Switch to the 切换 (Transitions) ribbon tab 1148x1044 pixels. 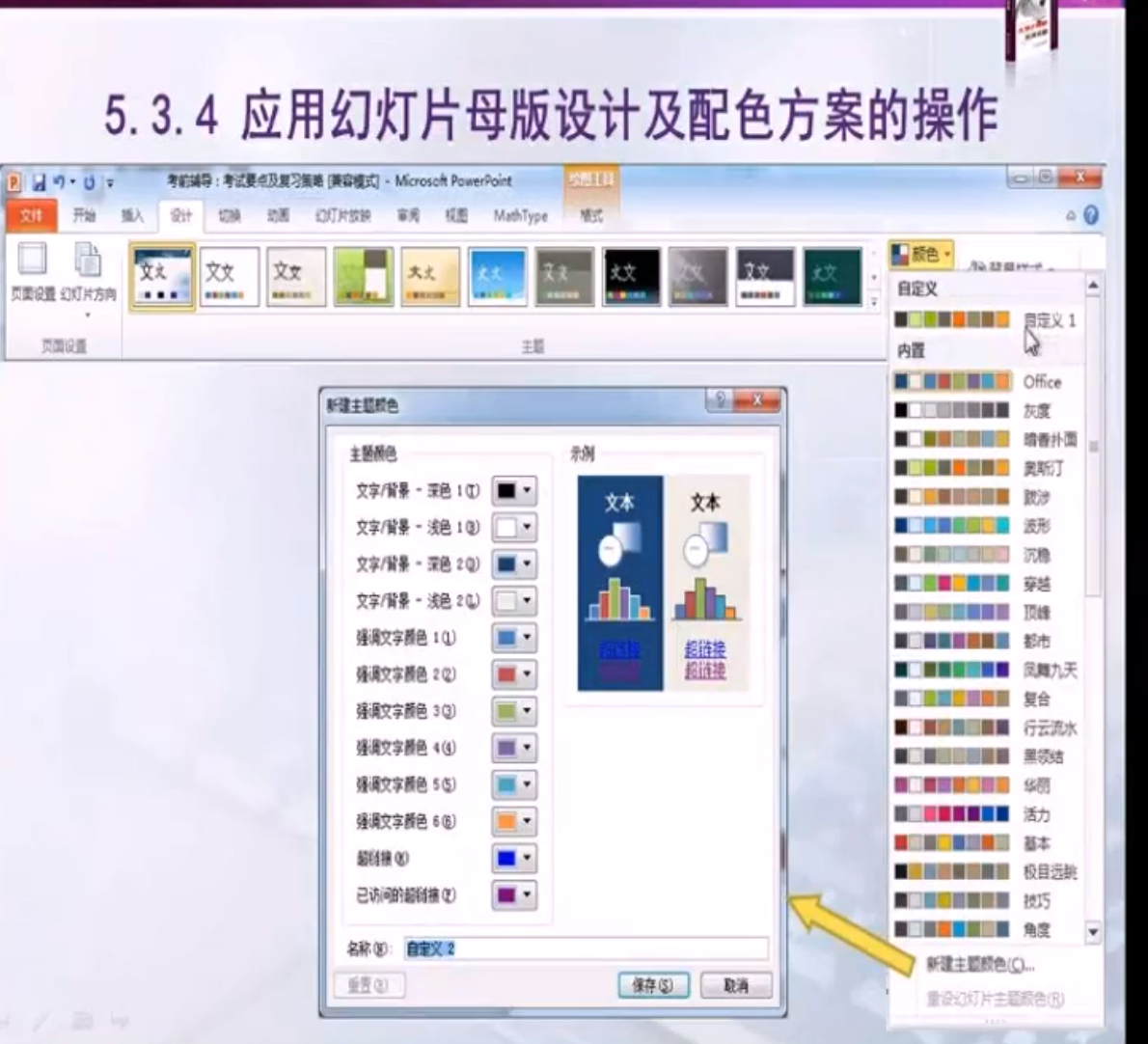click(230, 215)
